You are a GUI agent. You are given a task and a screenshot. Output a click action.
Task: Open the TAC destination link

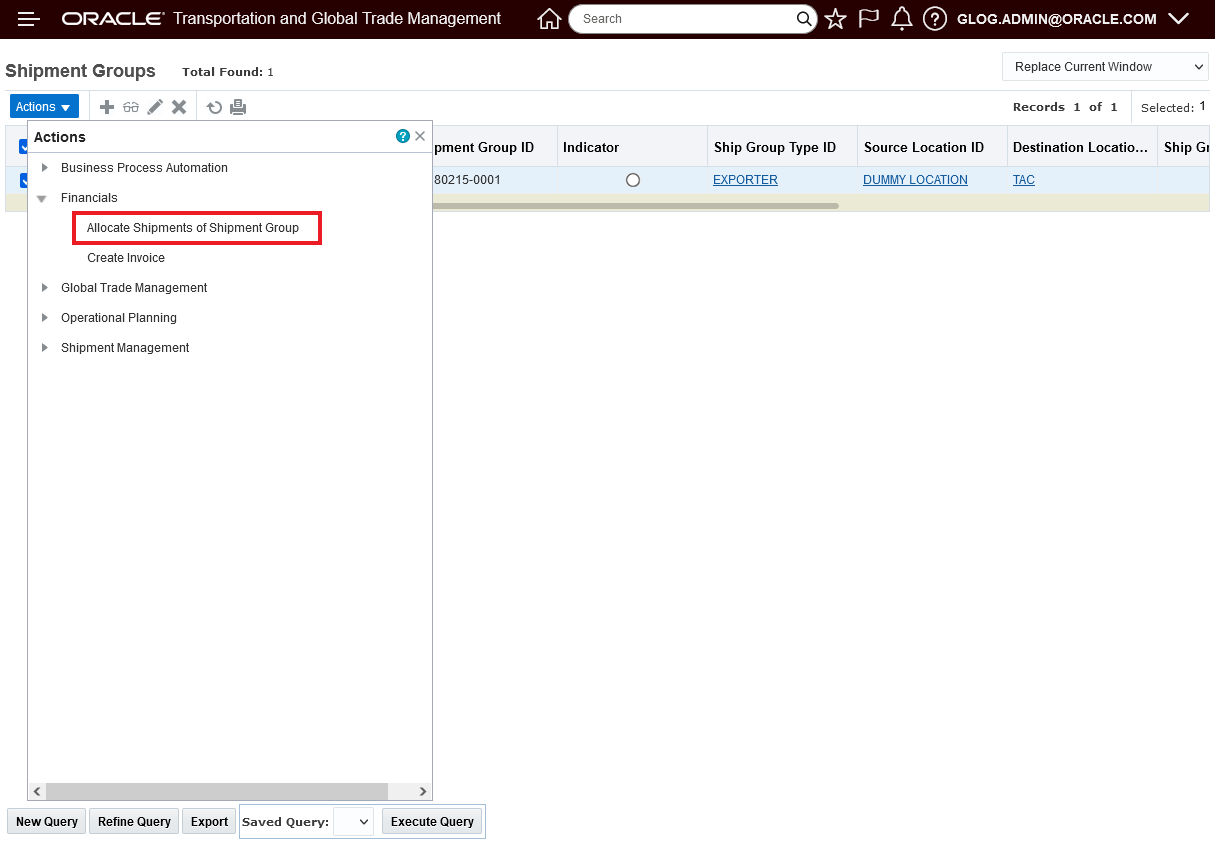tap(1023, 180)
